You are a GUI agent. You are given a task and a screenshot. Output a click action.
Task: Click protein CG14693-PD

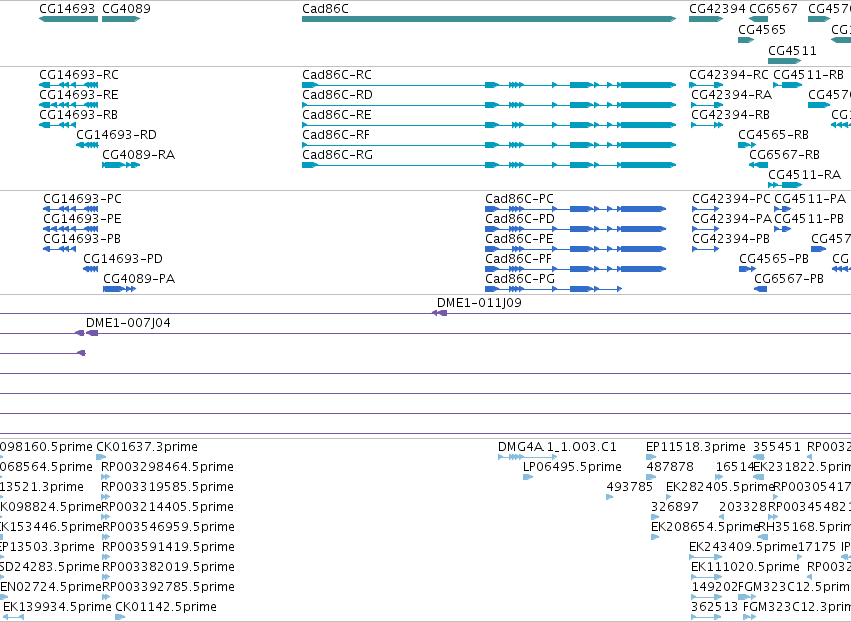coord(91,269)
